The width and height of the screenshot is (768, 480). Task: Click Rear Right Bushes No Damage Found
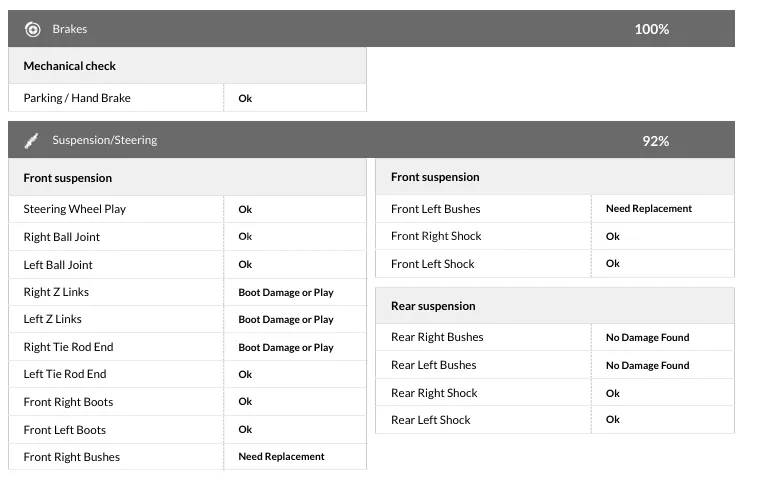coord(647,337)
